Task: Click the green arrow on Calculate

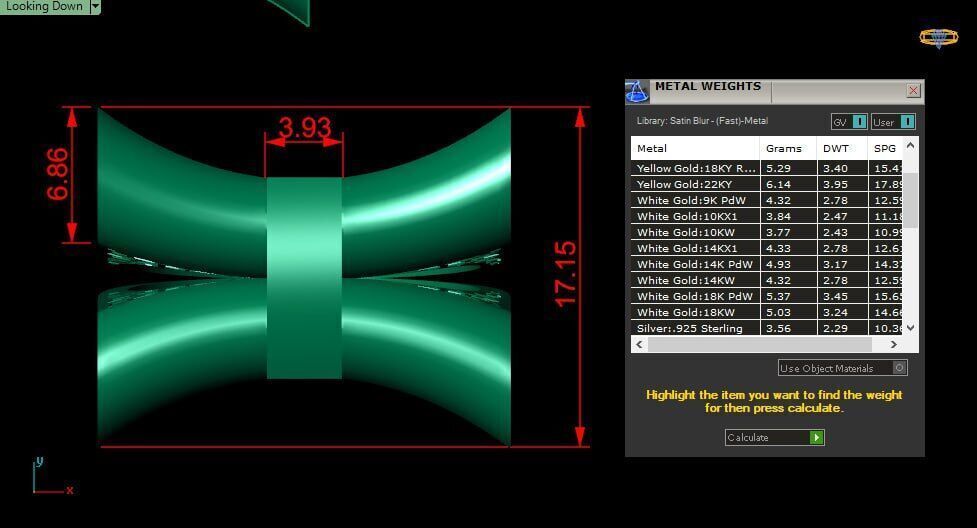Action: coord(816,438)
